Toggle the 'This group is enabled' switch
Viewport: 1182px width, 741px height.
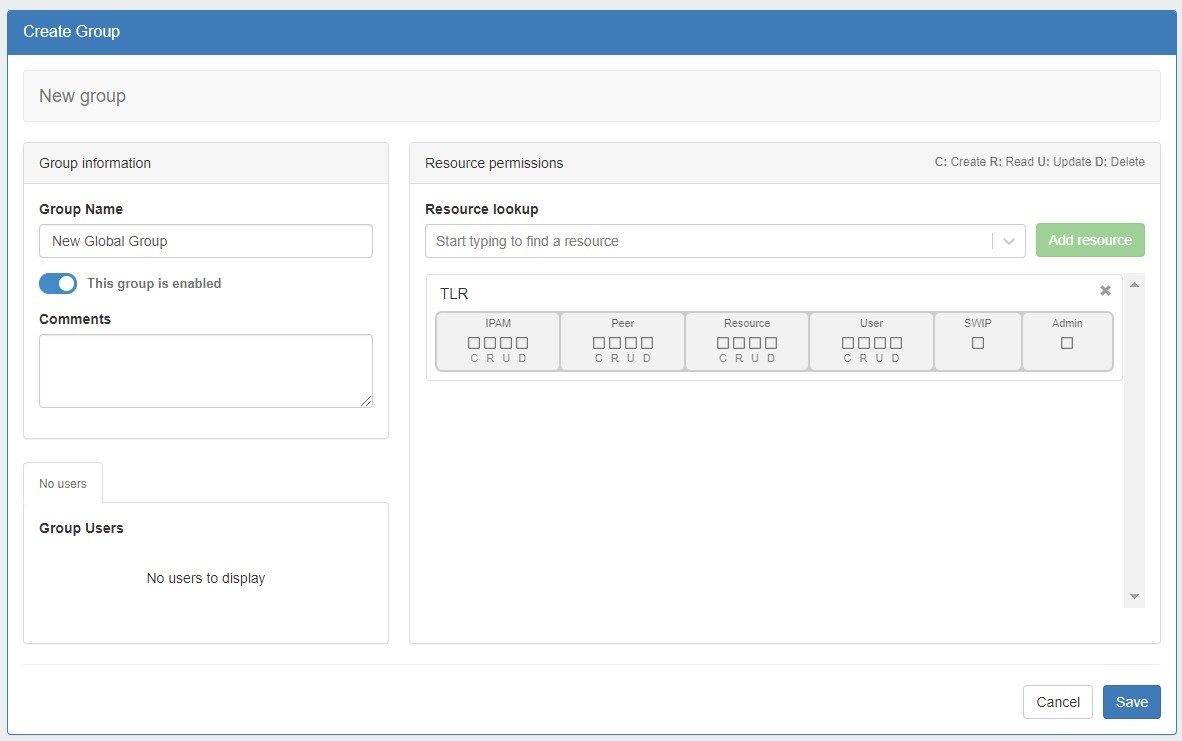58,284
